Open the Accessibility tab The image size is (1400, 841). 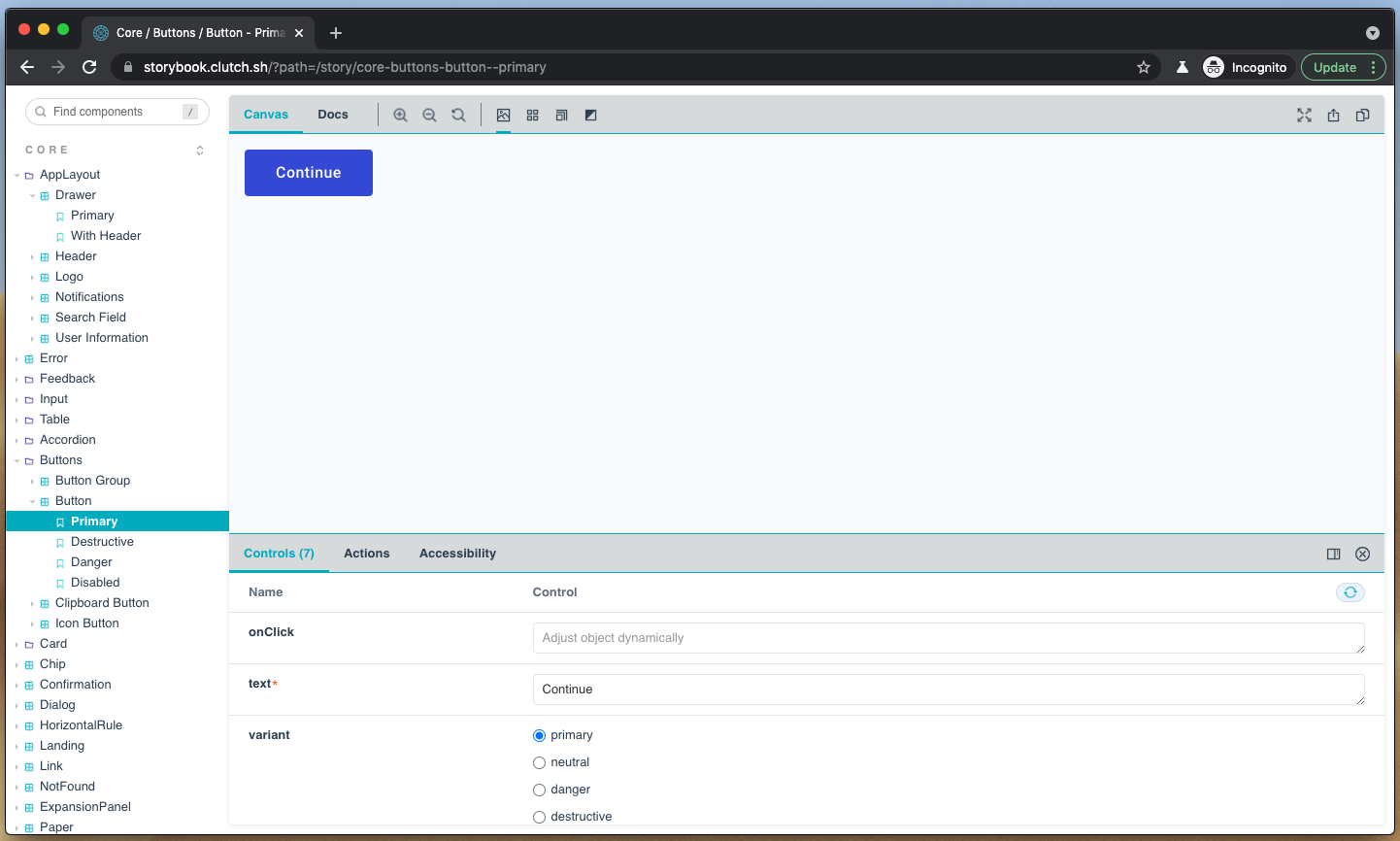[457, 554]
